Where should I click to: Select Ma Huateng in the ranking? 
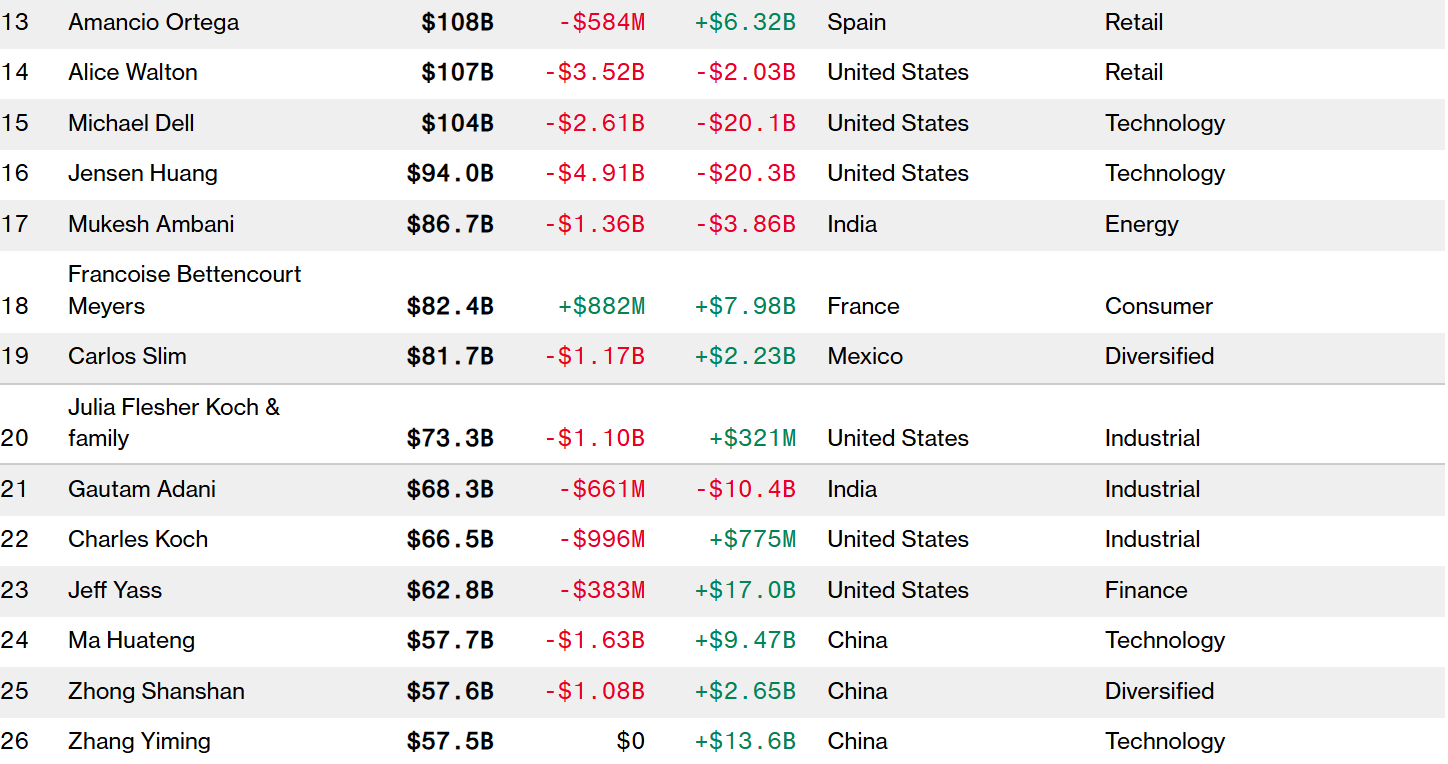point(131,640)
